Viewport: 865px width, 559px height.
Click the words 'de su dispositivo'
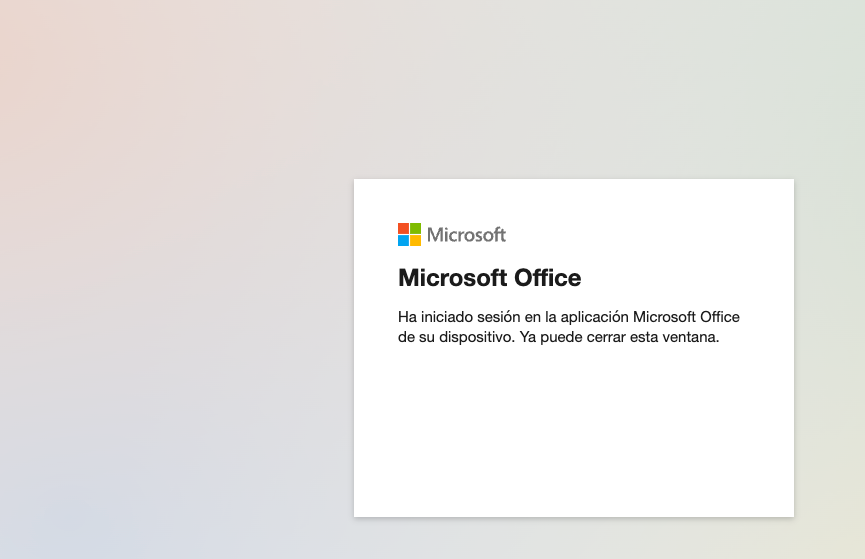[x=454, y=337]
